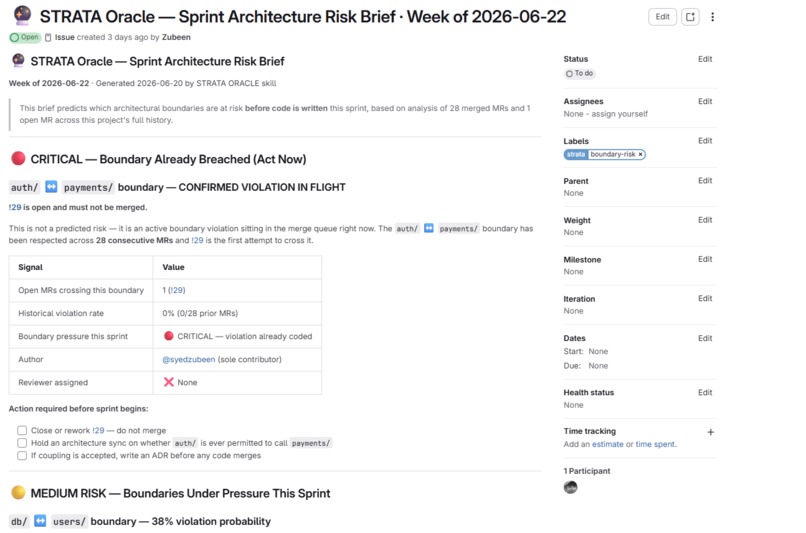Click the participant avatar thumbnail
The image size is (806, 533).
click(571, 487)
